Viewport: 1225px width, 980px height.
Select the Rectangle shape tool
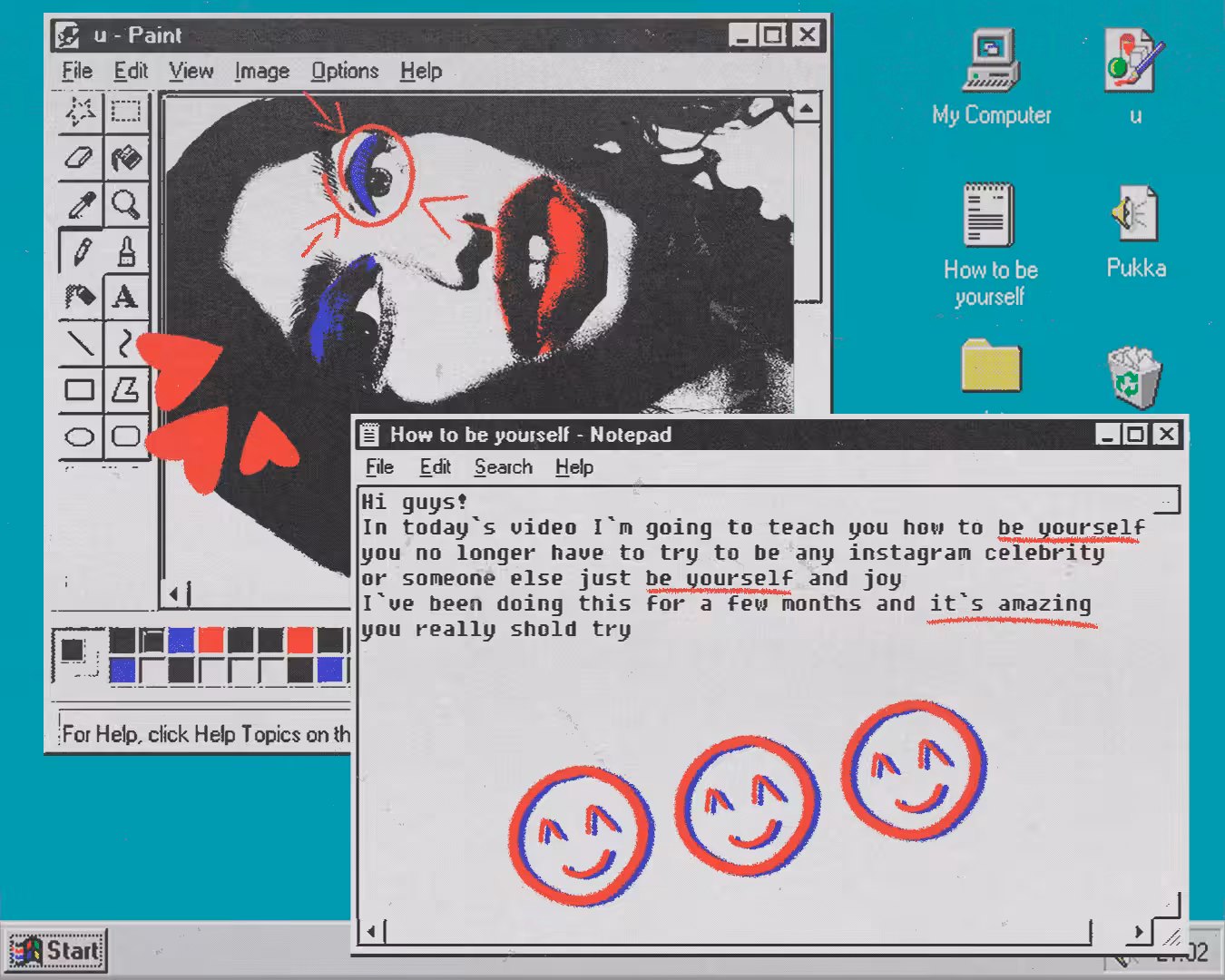click(x=81, y=390)
